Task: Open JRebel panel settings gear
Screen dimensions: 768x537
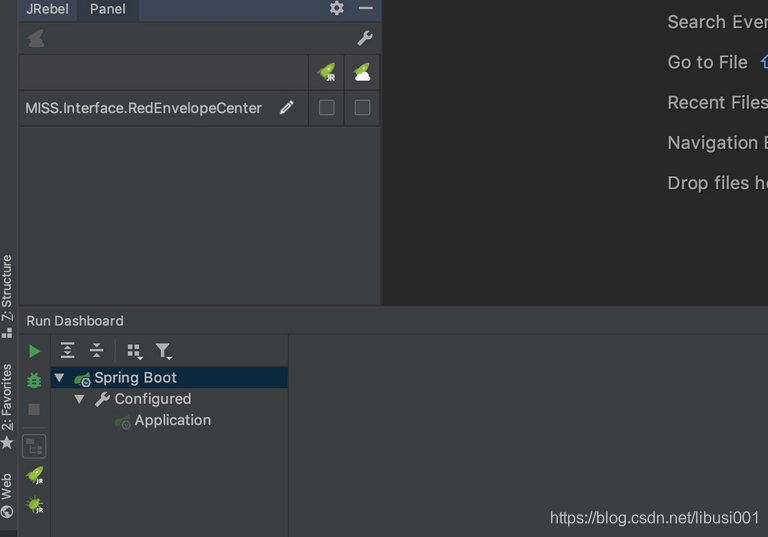Action: 336,8
